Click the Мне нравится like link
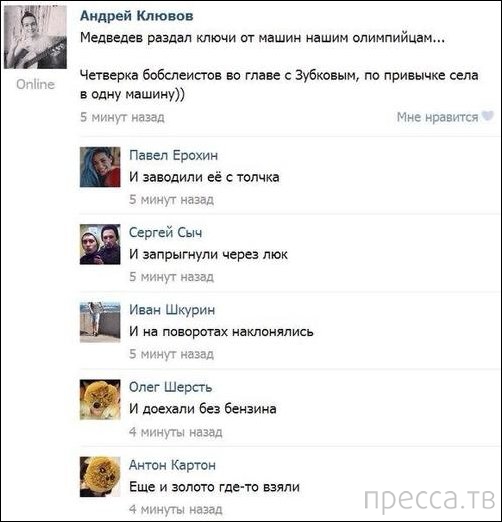502x522 pixels. 437,117
